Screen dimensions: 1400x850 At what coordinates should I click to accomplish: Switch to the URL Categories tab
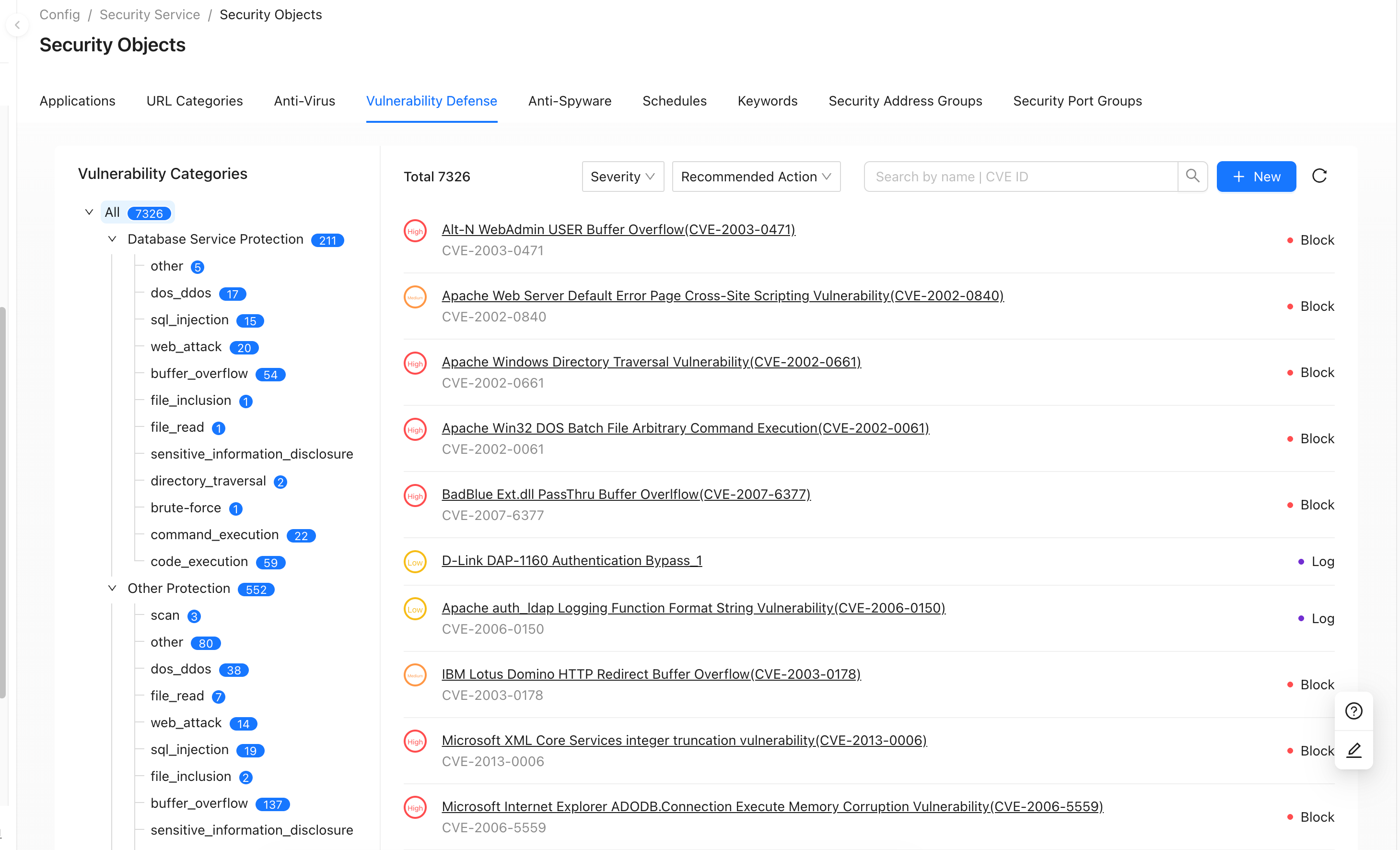194,101
